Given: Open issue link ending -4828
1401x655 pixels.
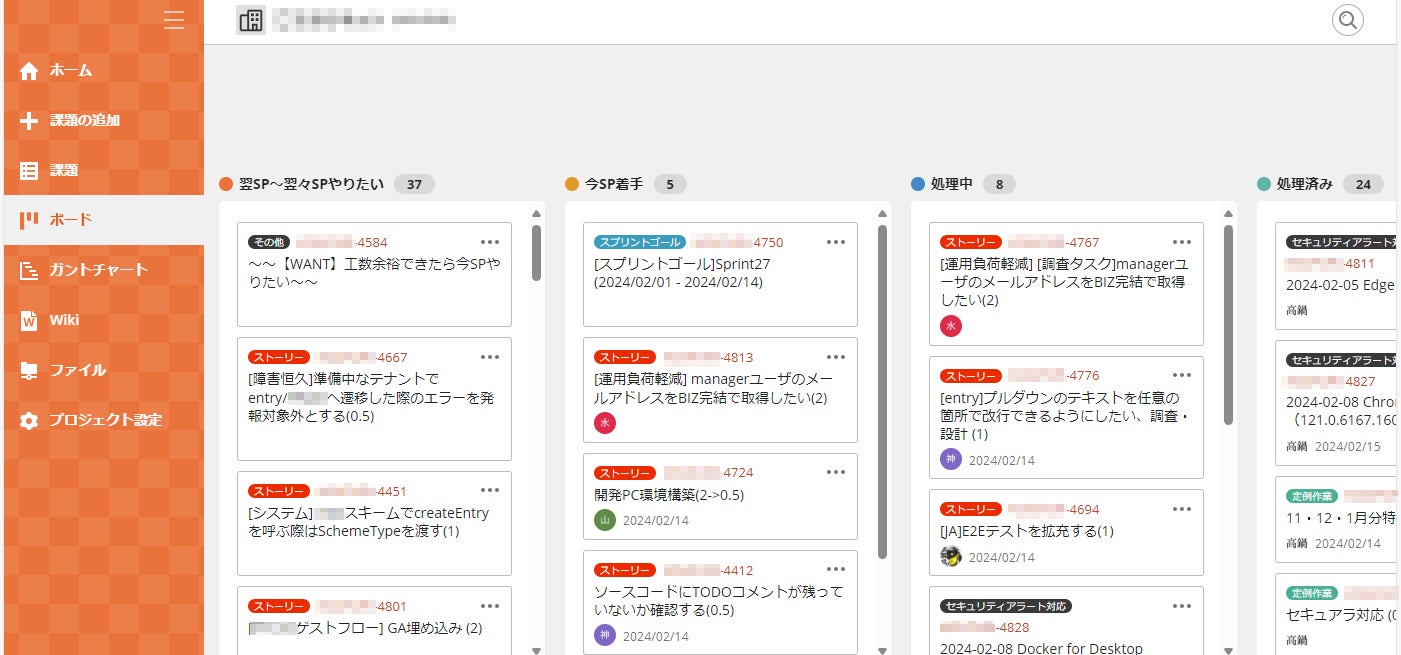Looking at the screenshot, I should pyautogui.click(x=985, y=627).
